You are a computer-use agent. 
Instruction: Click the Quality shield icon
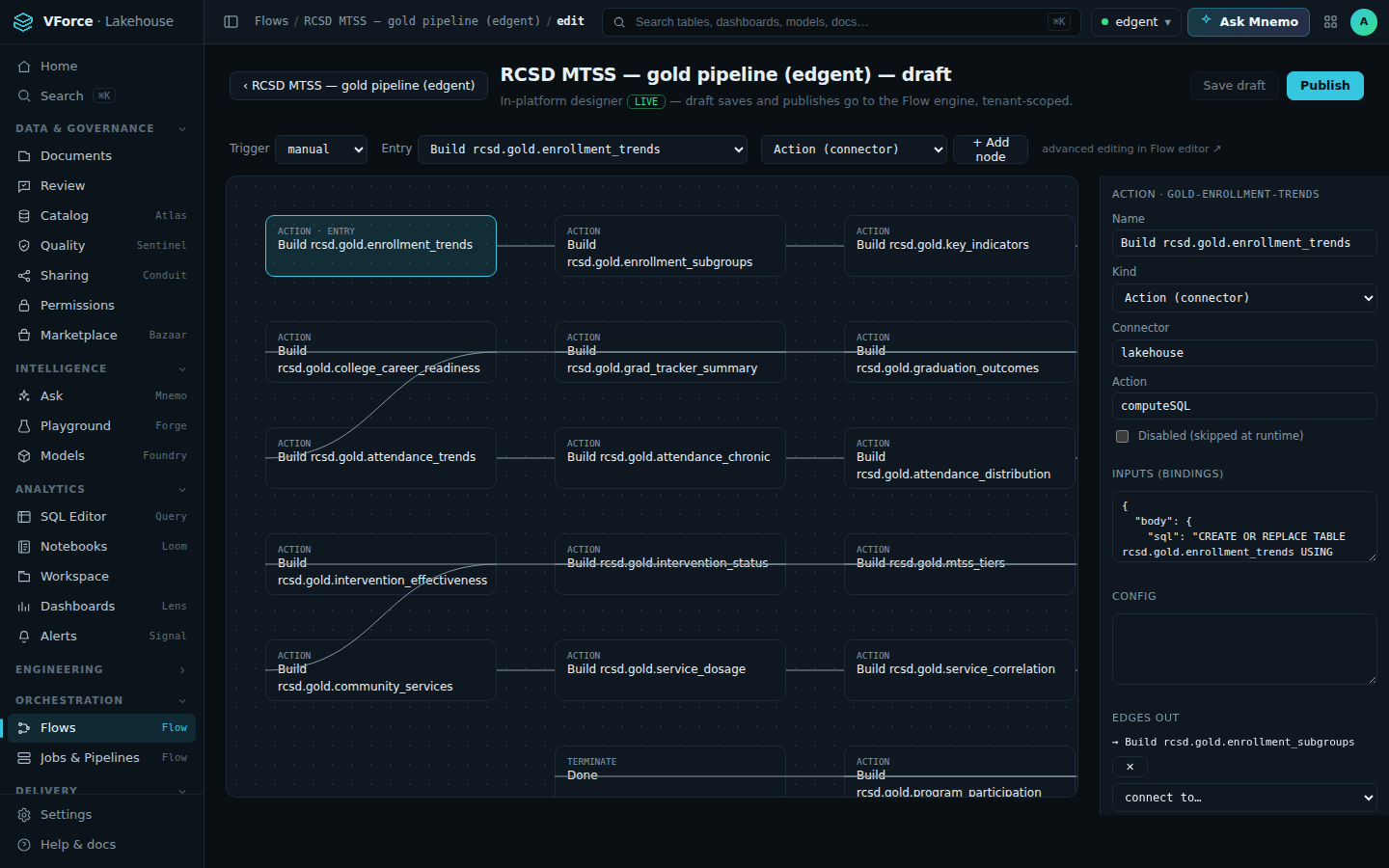coord(24,246)
